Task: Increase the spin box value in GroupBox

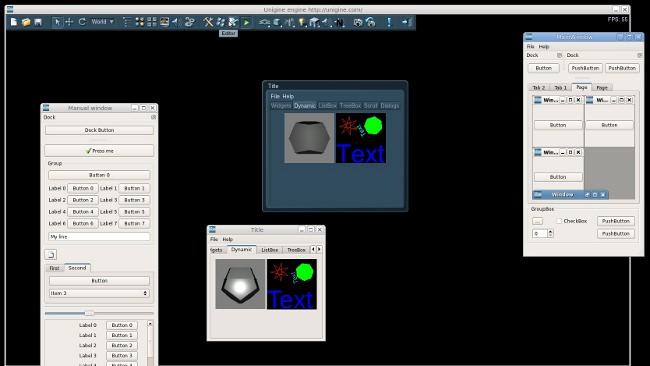Action: click(551, 231)
